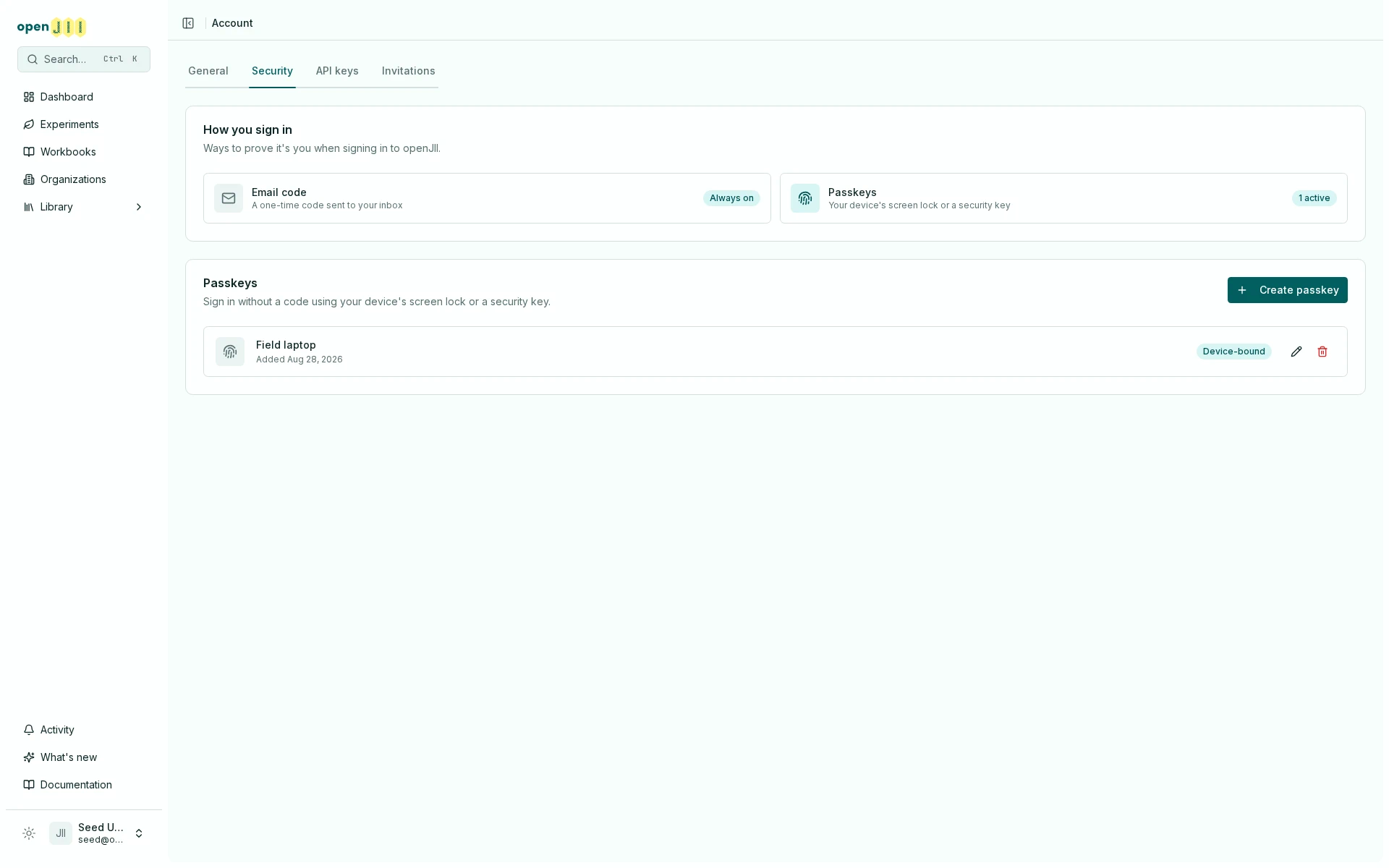Click the Added Aug 28, 2026 text
The height and width of the screenshot is (868, 1389).
click(300, 359)
